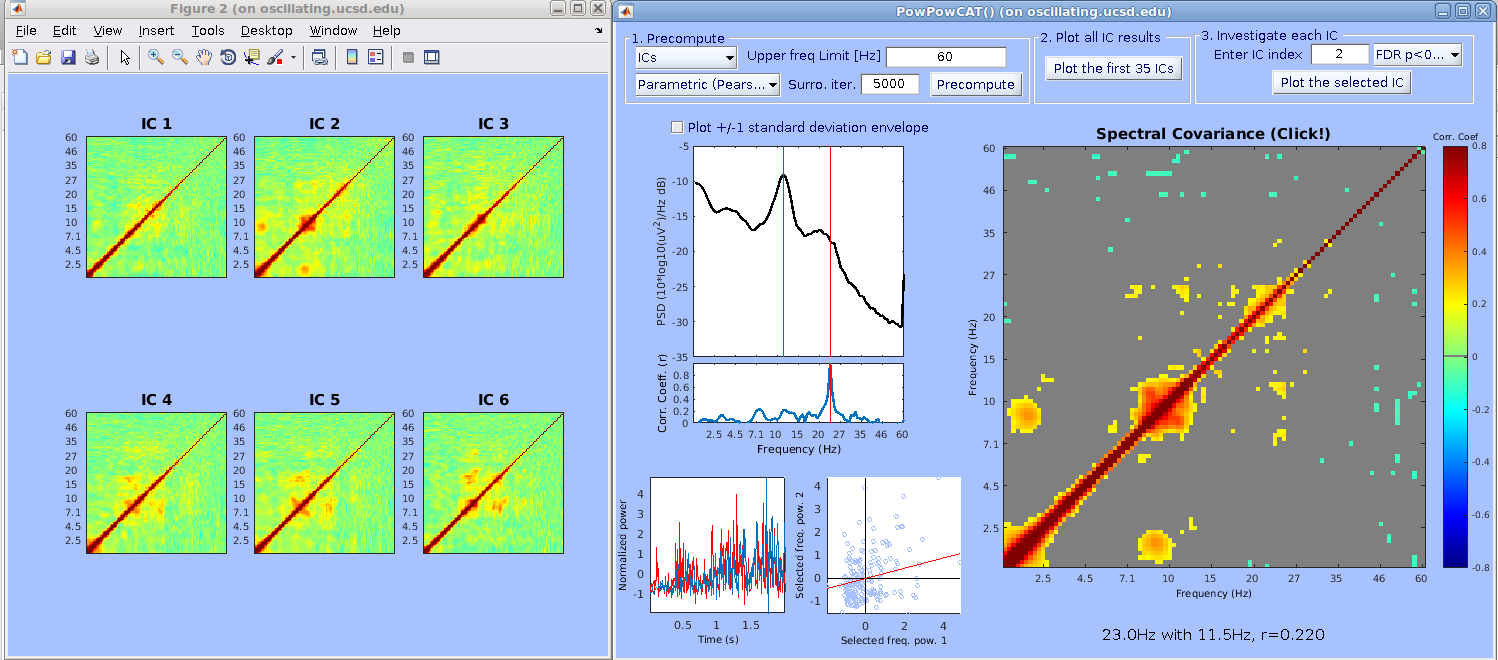This screenshot has height=660, width=1498.
Task: Click the IC 3 covariance thumbnail
Action: 493,206
